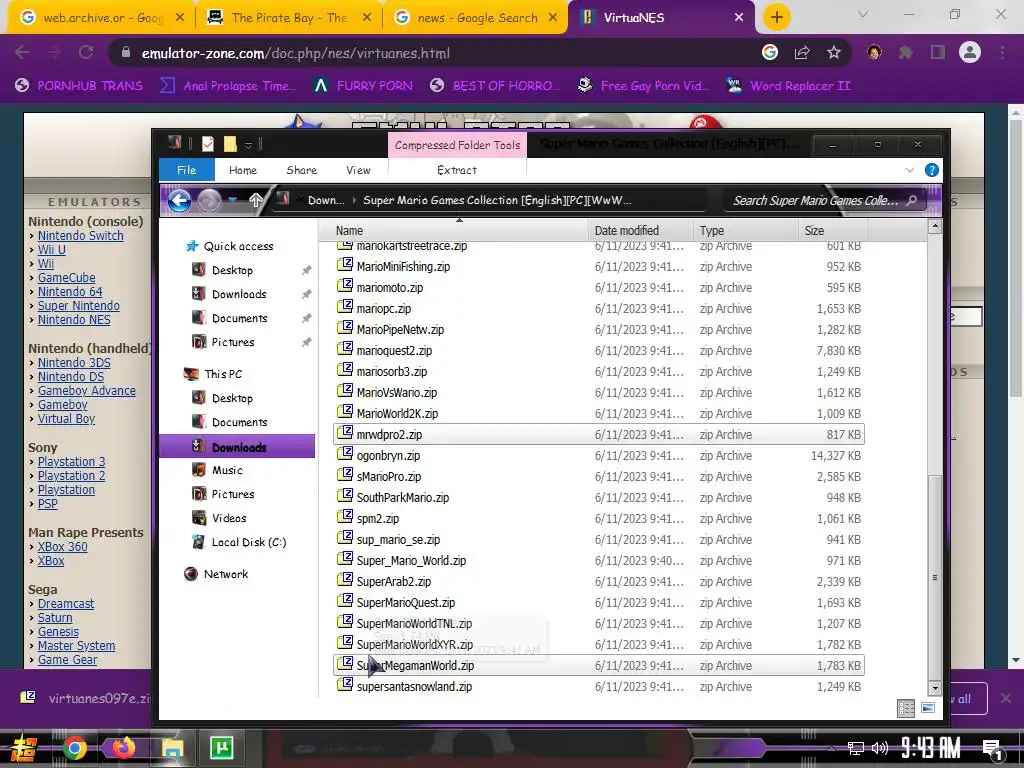1024x768 pixels.
Task: Click the Back arrow in File Explorer
Action: [179, 200]
